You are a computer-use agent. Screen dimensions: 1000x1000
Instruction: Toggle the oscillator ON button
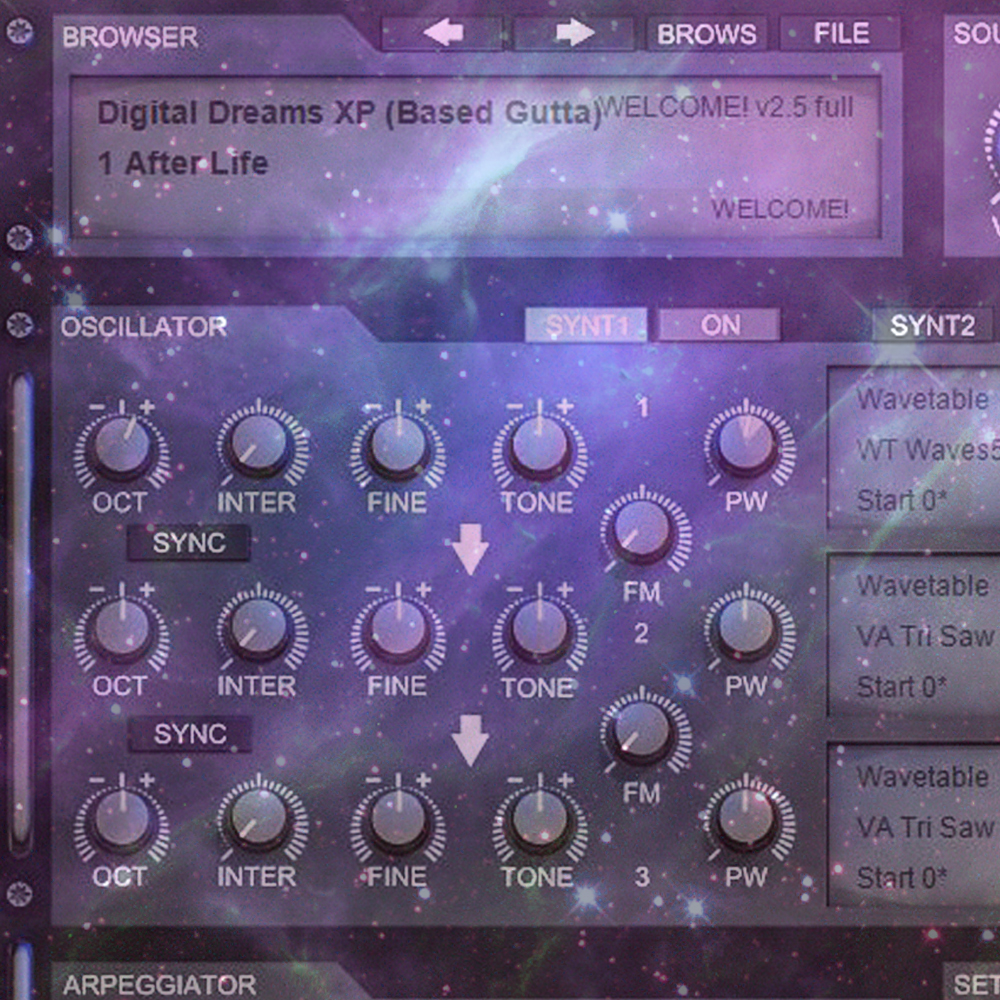tap(719, 325)
